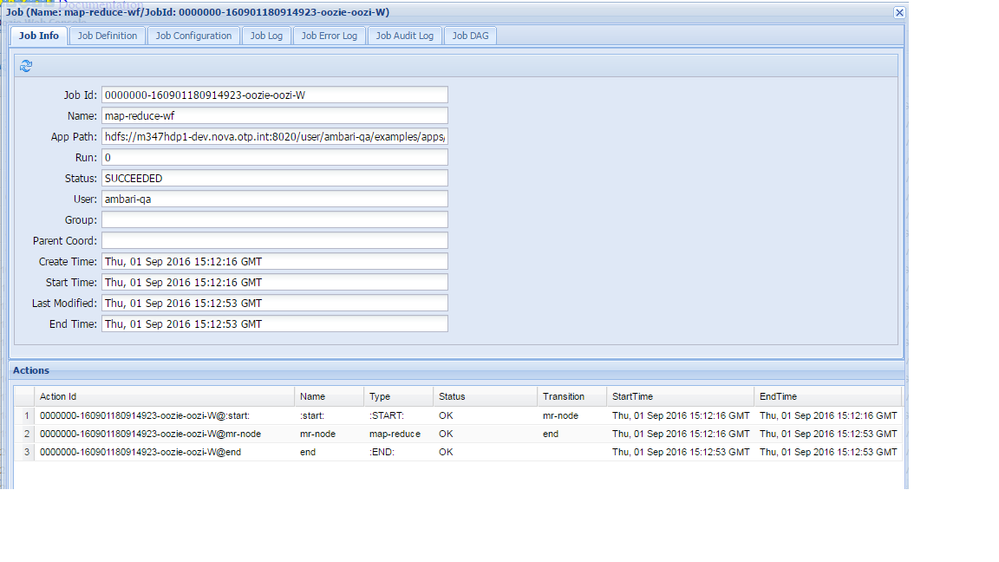Image resolution: width=999 pixels, height=562 pixels.
Task: Click the empty Parent Coord field
Action: (275, 241)
